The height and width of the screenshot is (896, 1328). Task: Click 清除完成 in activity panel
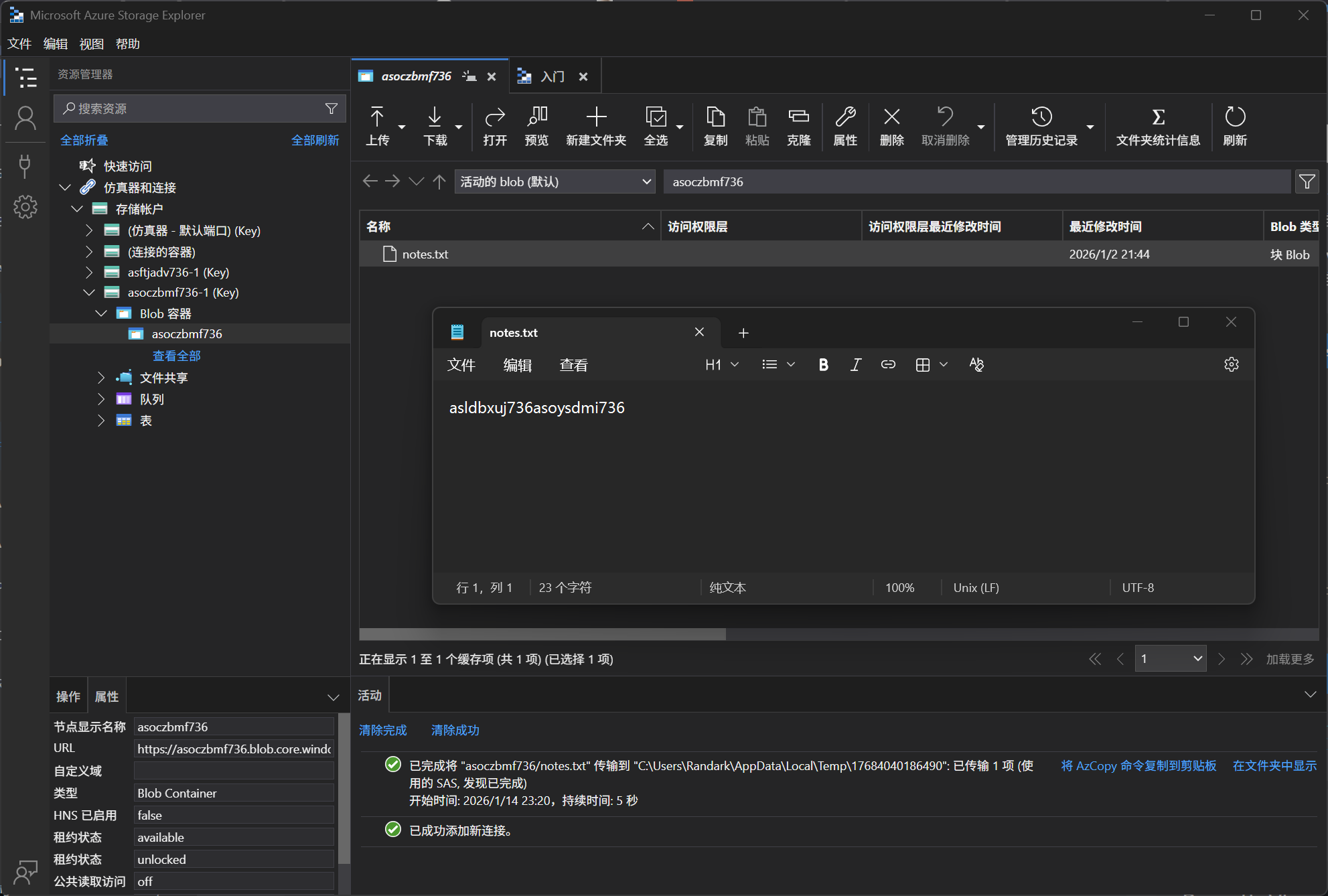tap(382, 730)
